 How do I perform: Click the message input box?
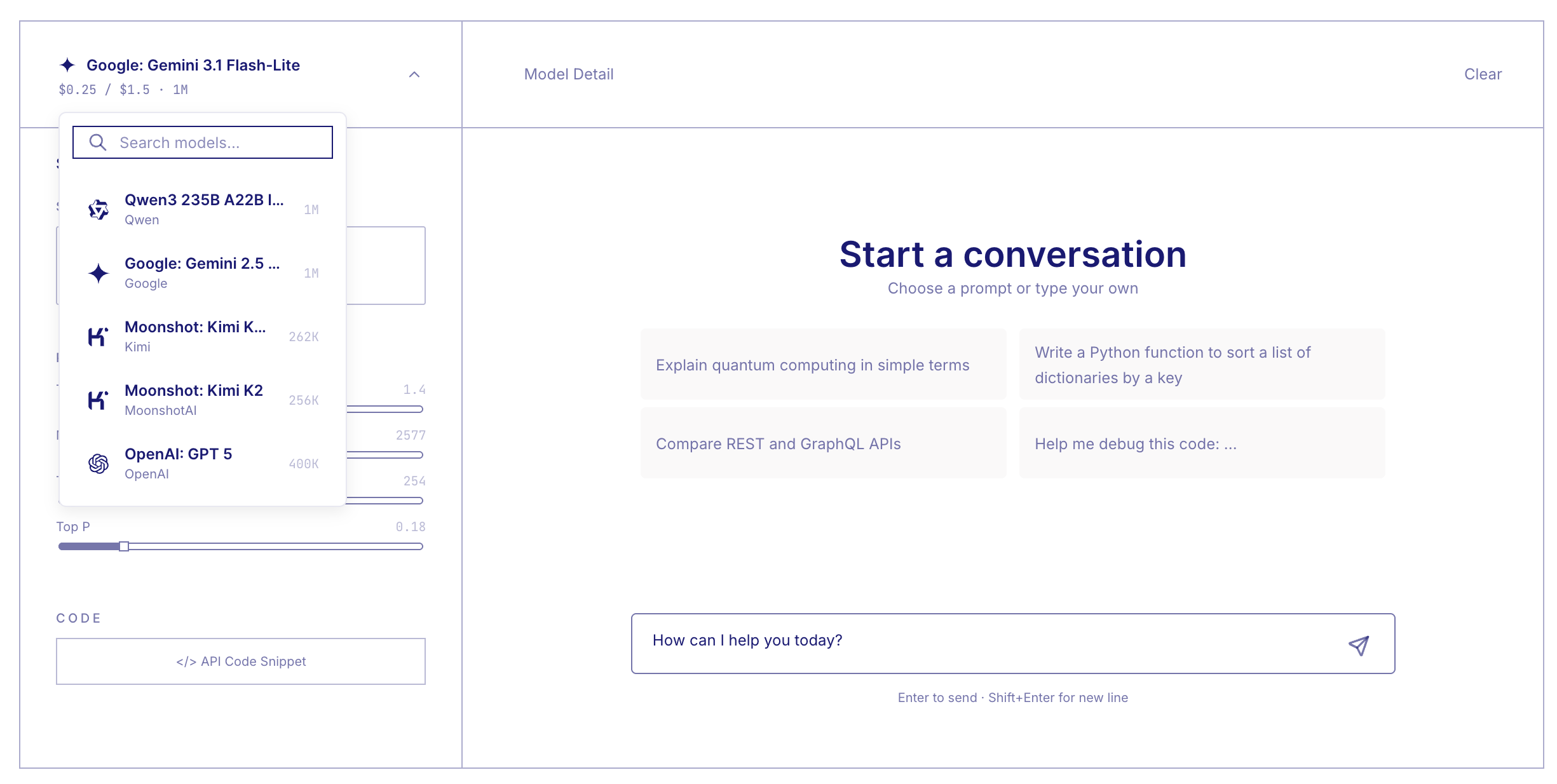pyautogui.click(x=991, y=642)
